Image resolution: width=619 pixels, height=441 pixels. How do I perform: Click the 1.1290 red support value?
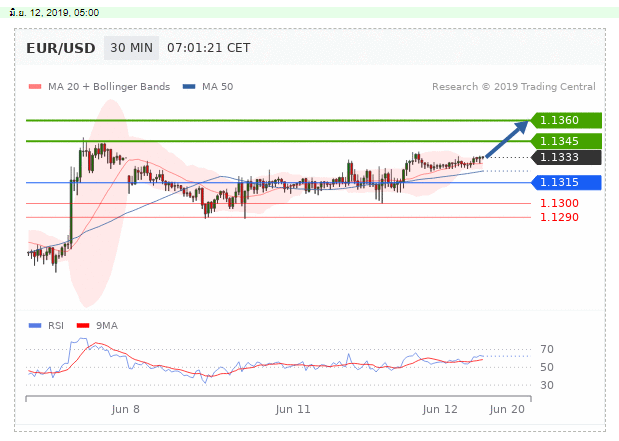559,217
